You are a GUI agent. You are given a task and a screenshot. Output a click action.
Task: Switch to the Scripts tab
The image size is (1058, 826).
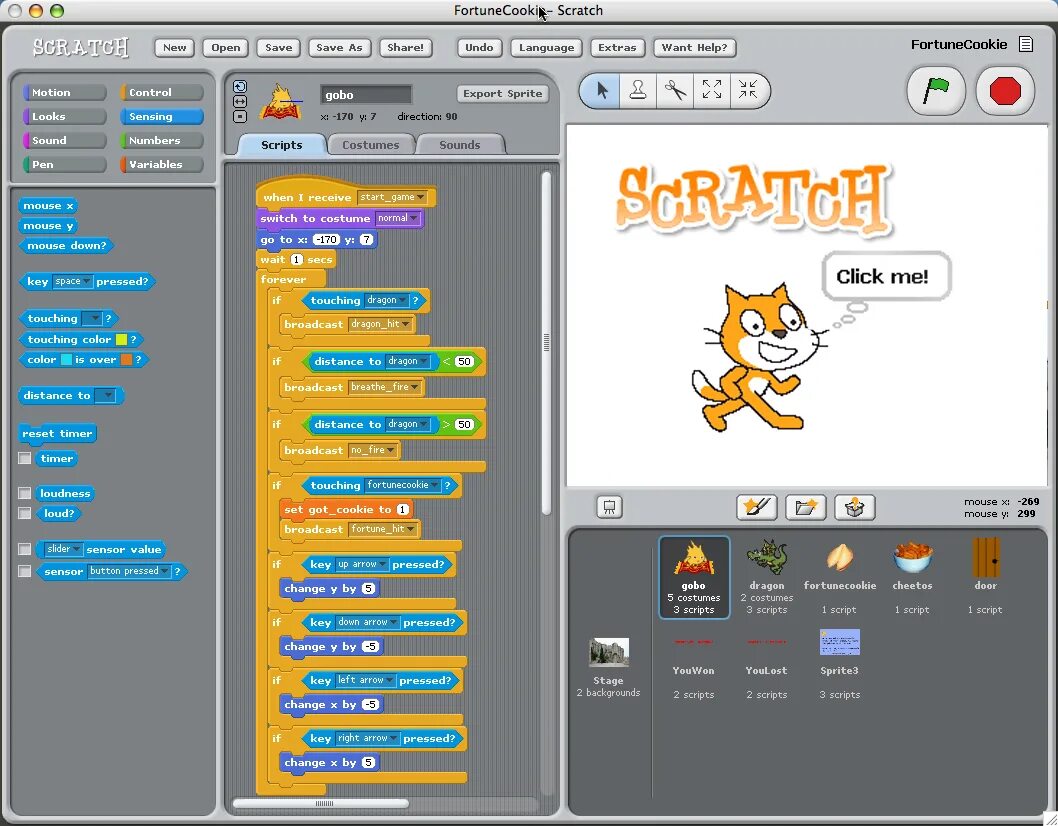click(281, 144)
